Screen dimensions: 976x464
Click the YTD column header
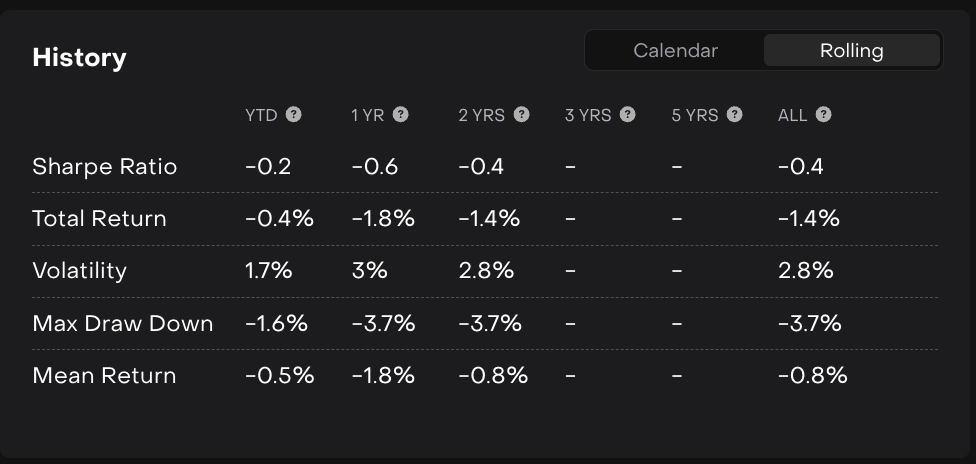(261, 115)
